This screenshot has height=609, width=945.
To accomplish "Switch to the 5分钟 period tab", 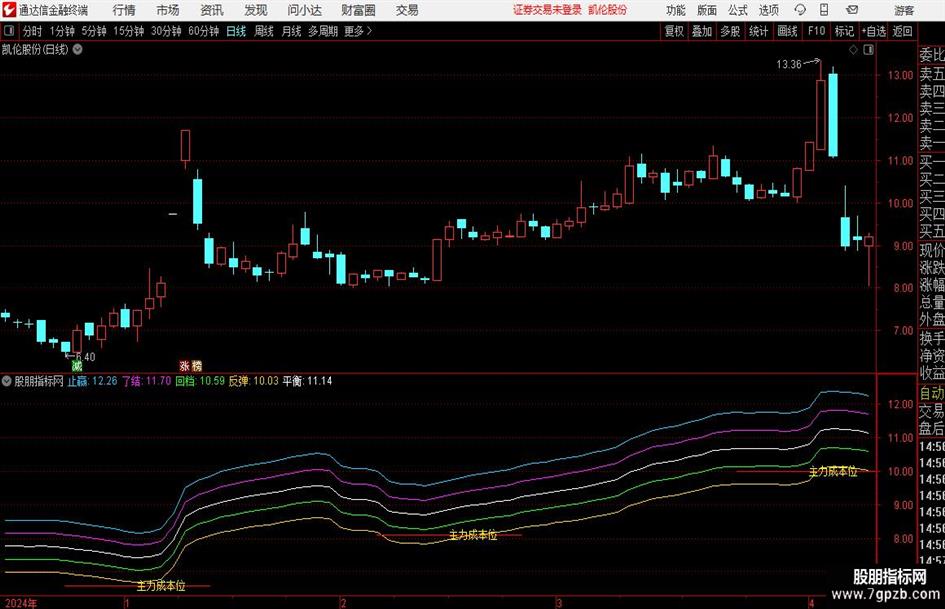I will point(93,31).
